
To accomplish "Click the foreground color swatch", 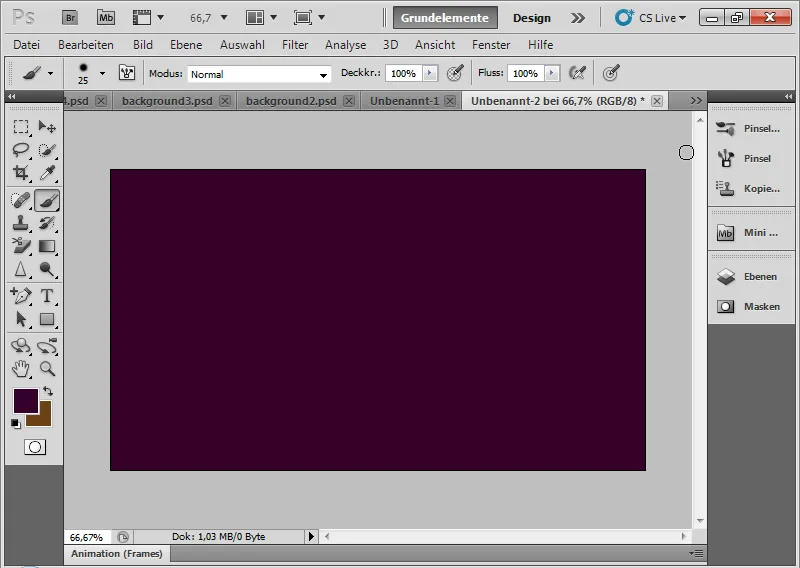I will (x=25, y=401).
